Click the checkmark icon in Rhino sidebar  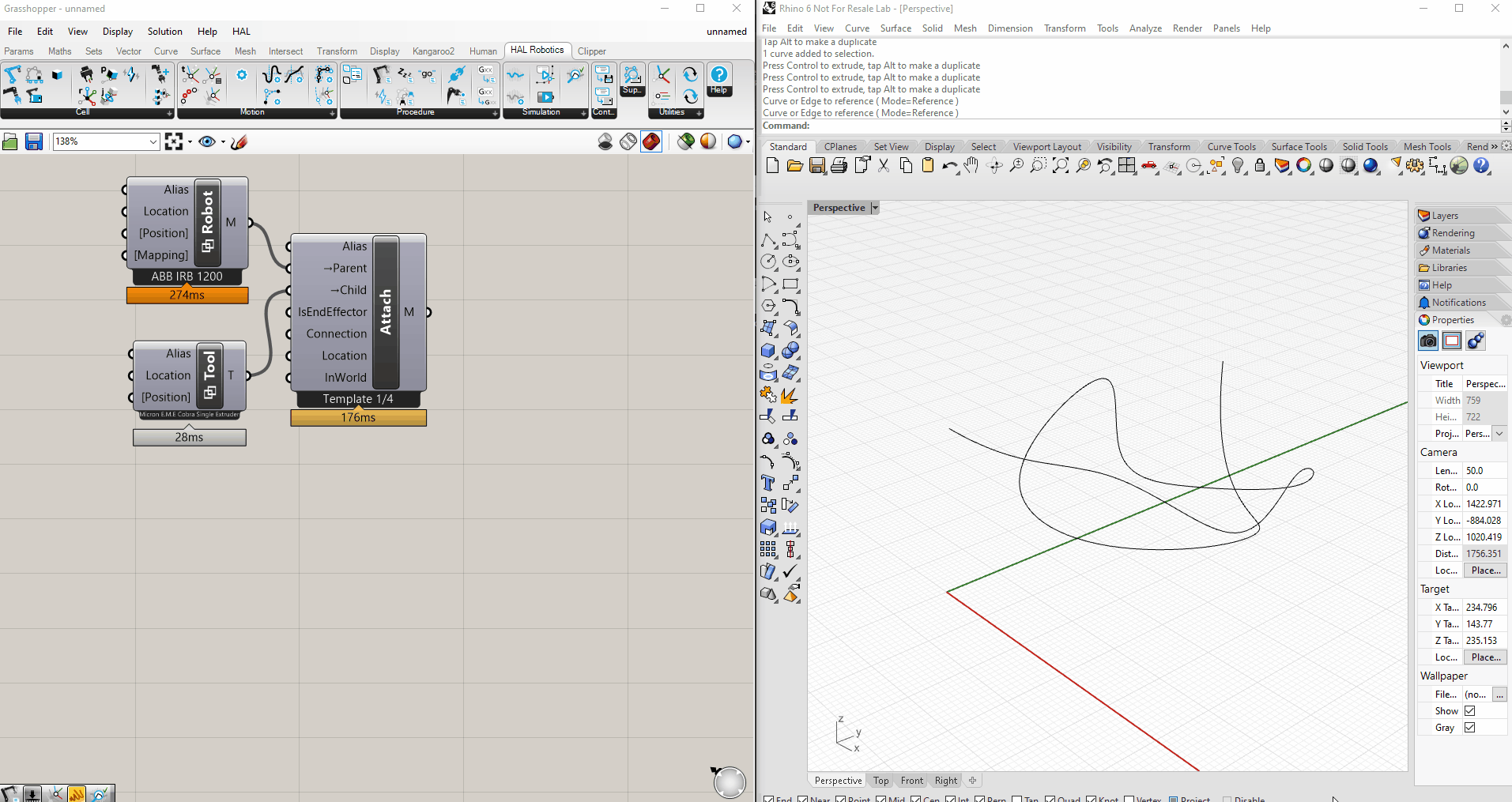tap(790, 571)
